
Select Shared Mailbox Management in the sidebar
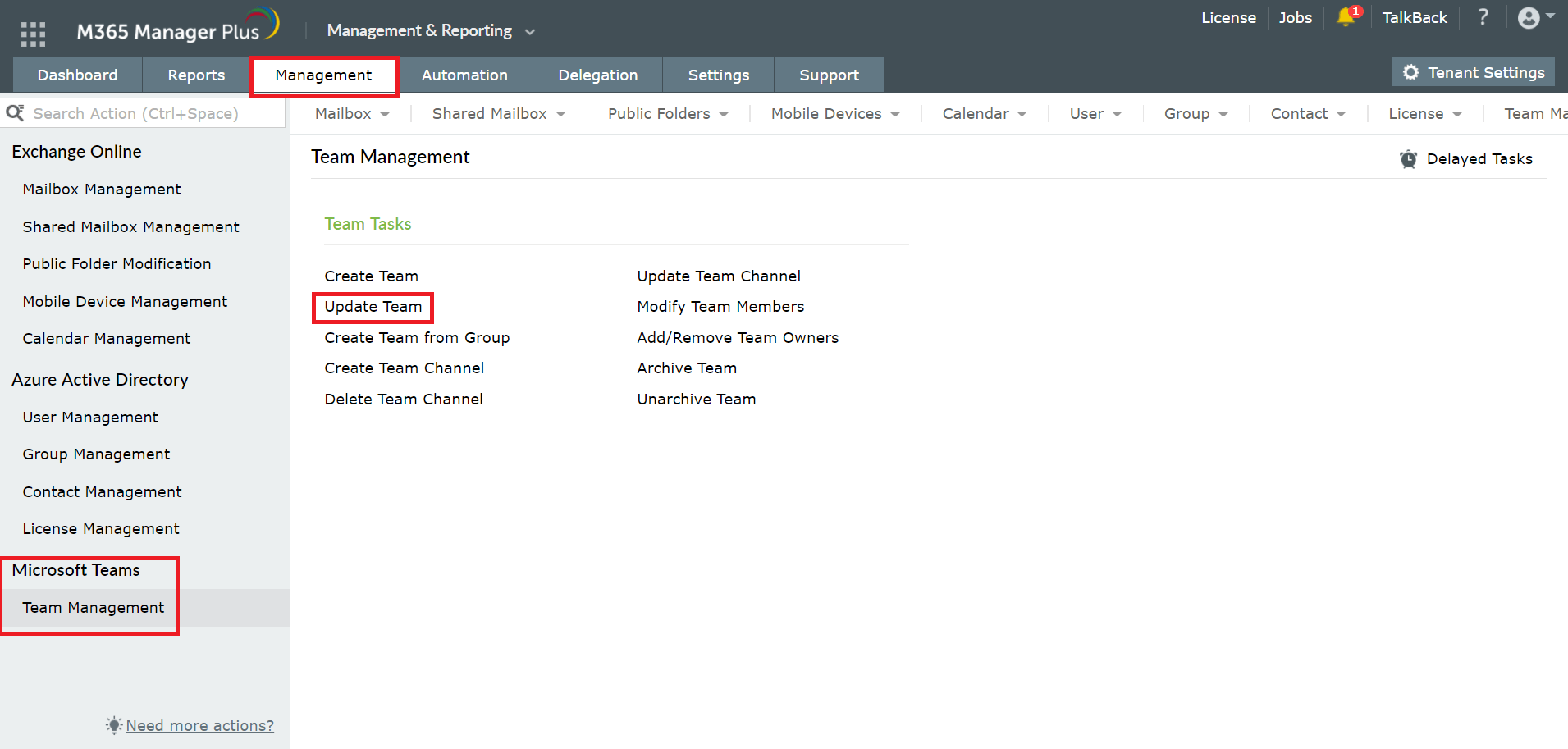130,227
